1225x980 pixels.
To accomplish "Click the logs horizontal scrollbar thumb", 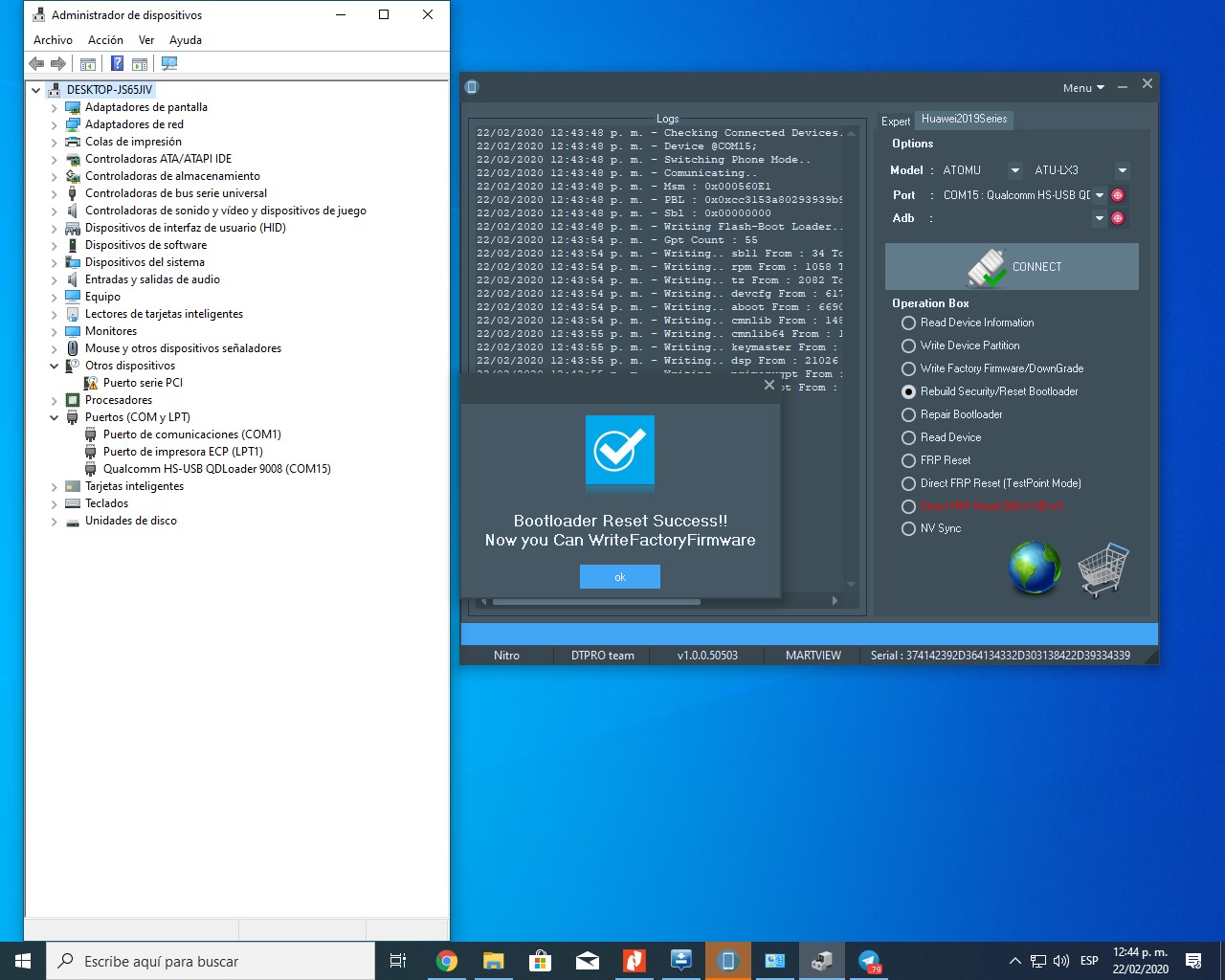I will (x=596, y=601).
